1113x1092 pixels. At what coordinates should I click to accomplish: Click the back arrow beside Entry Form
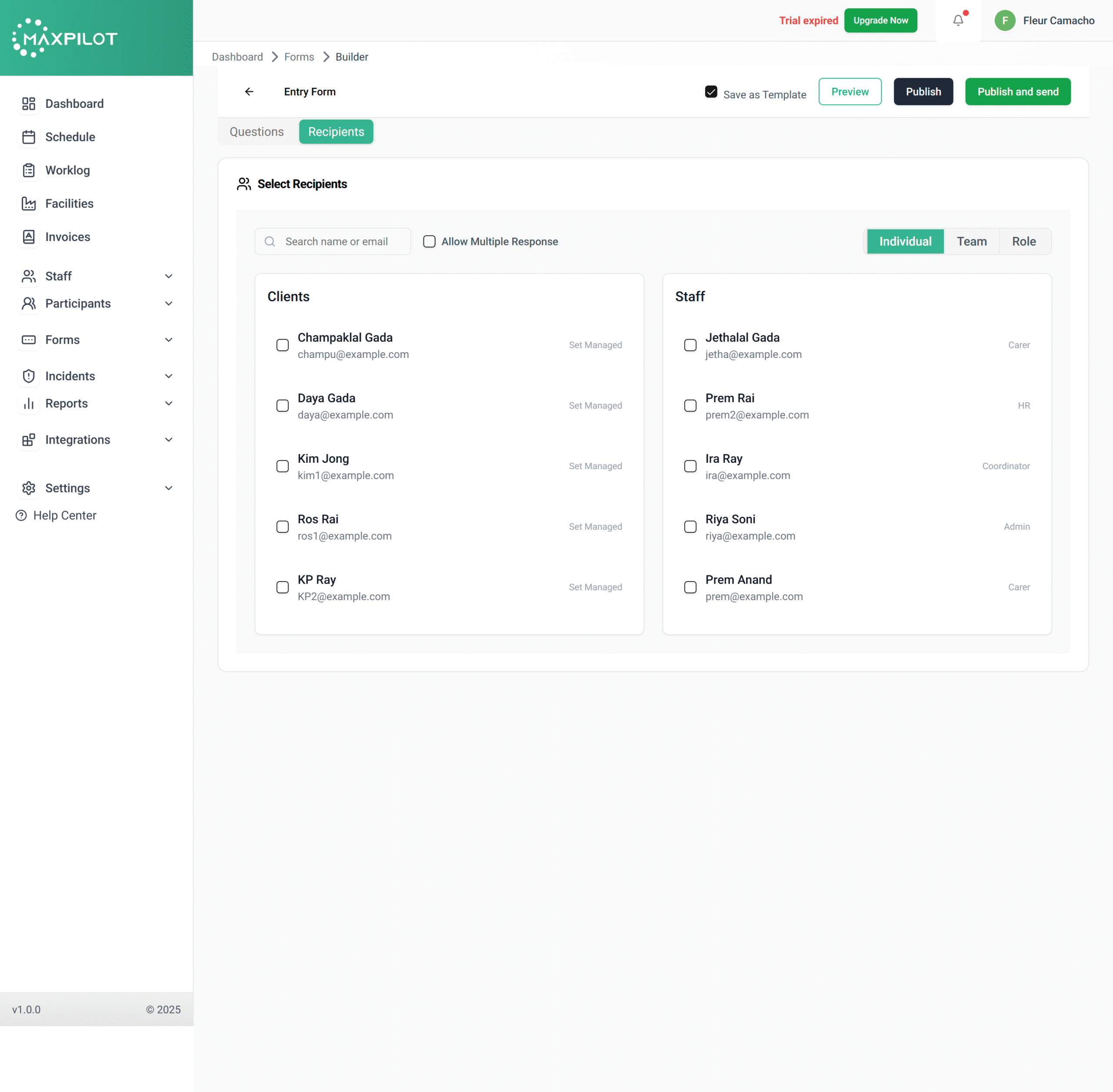tap(249, 92)
